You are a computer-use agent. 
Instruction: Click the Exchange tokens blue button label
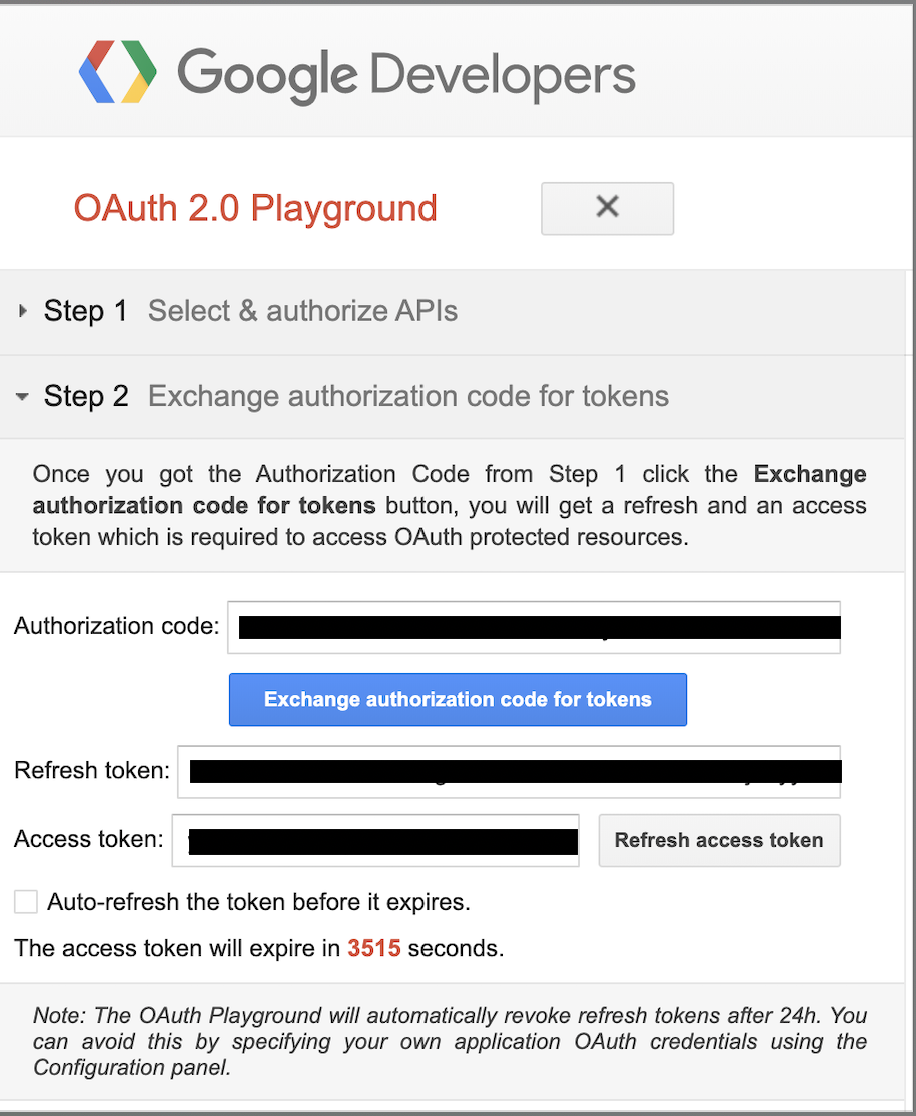[x=458, y=699]
